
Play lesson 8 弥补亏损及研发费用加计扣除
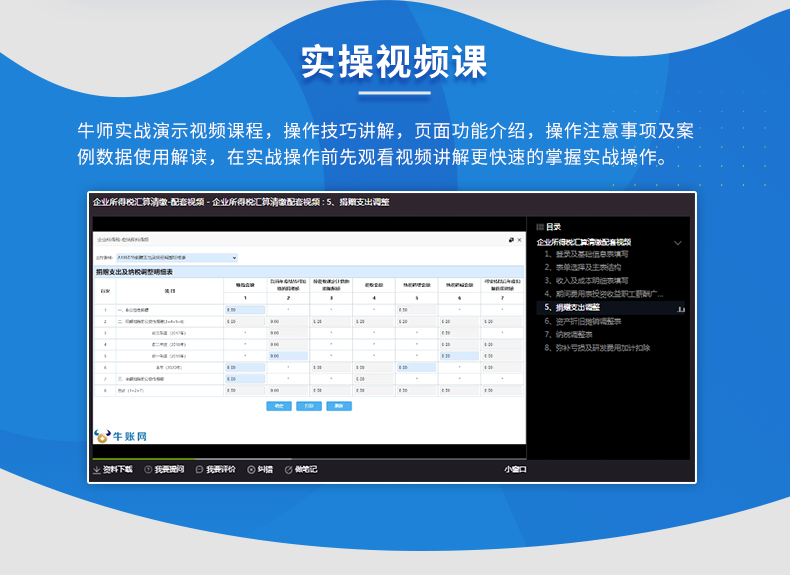(597, 348)
